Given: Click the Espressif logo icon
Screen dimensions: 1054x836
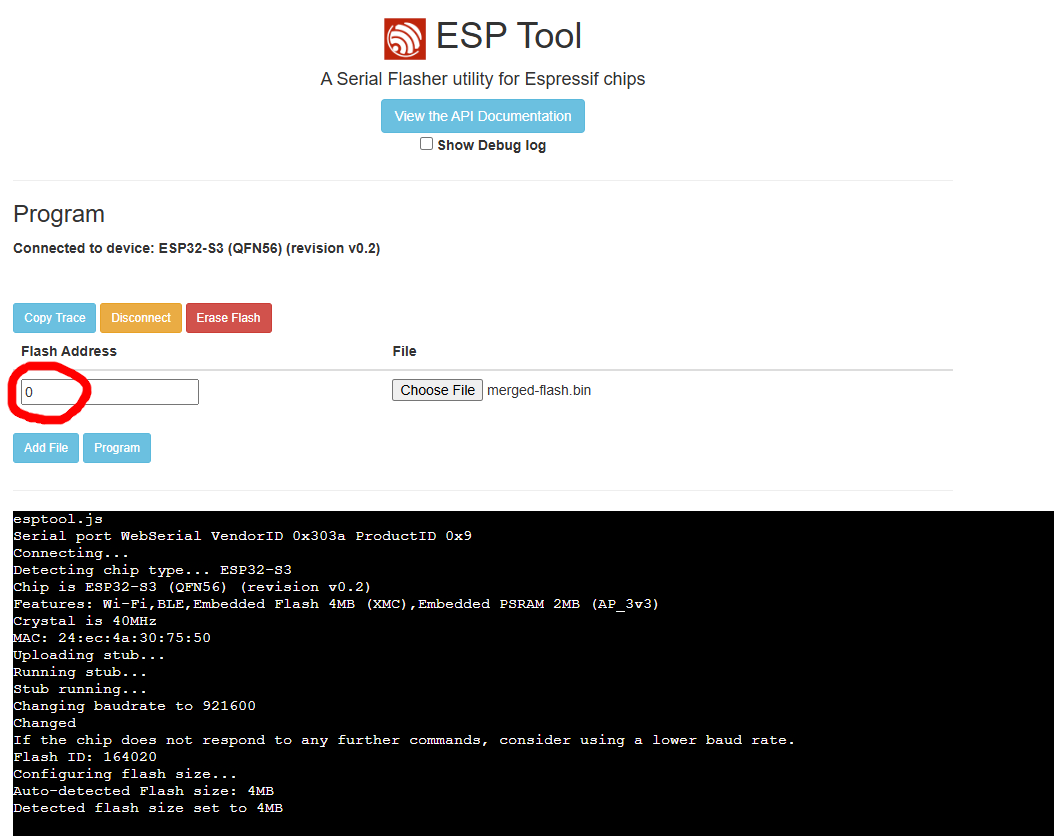Looking at the screenshot, I should point(405,38).
